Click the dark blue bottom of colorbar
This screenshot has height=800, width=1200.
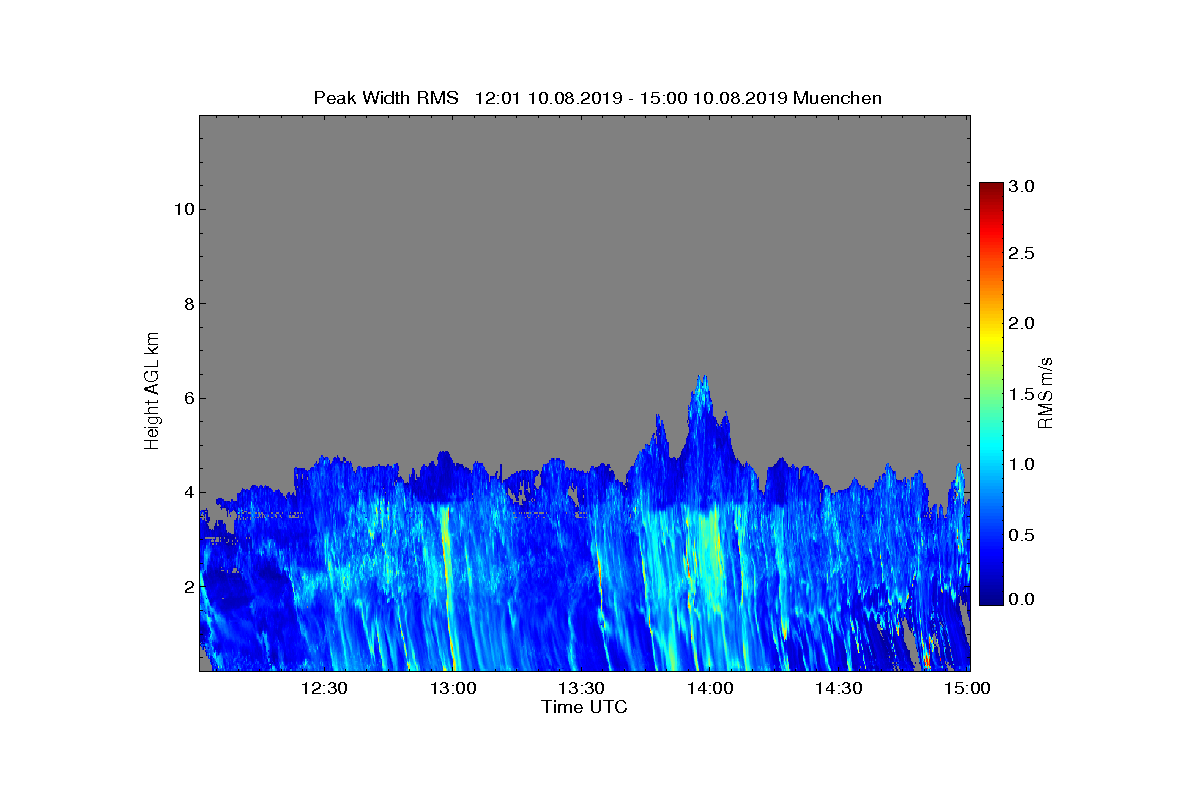point(991,597)
